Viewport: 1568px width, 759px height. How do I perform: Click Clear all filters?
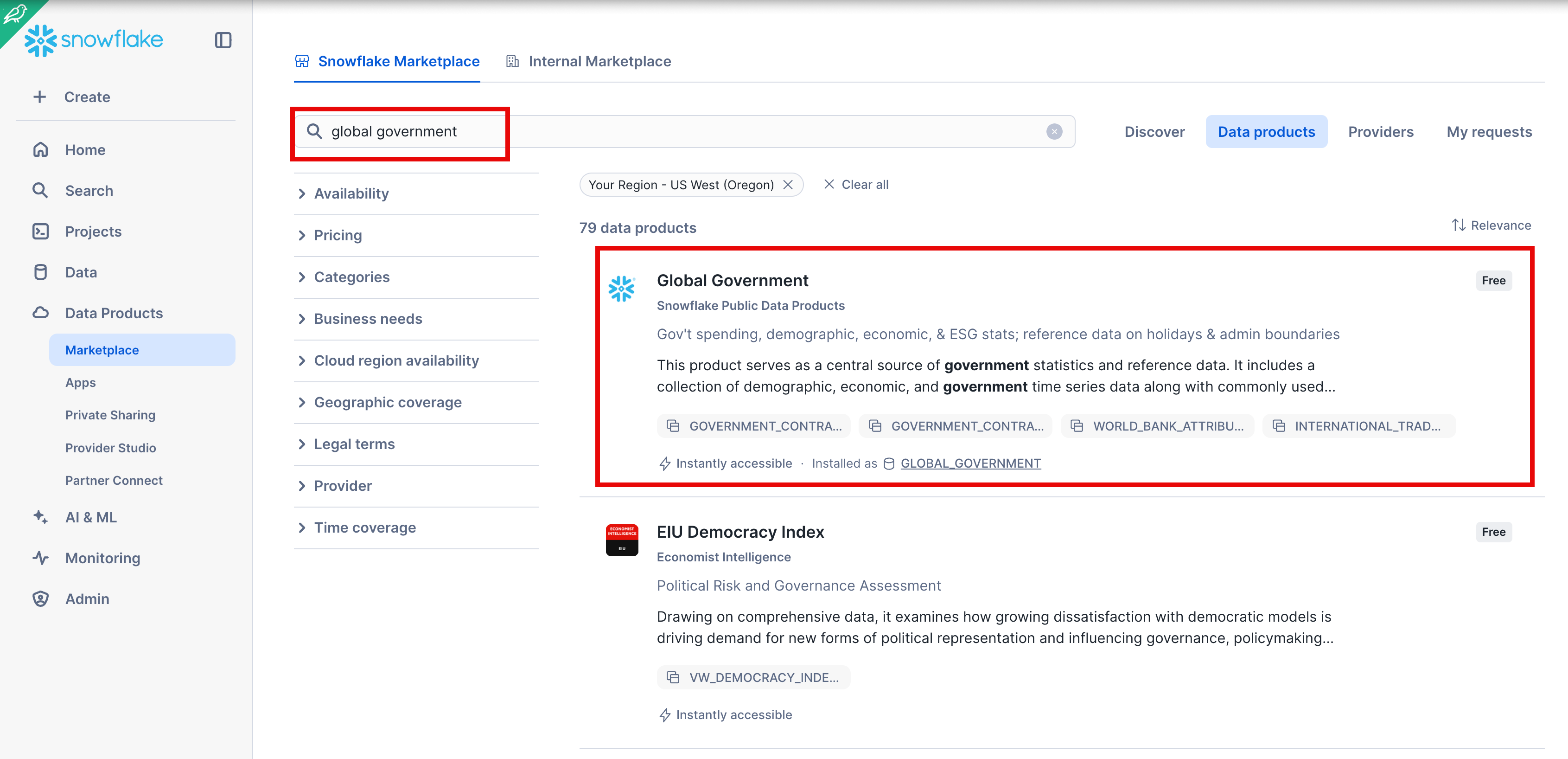pyautogui.click(x=856, y=185)
